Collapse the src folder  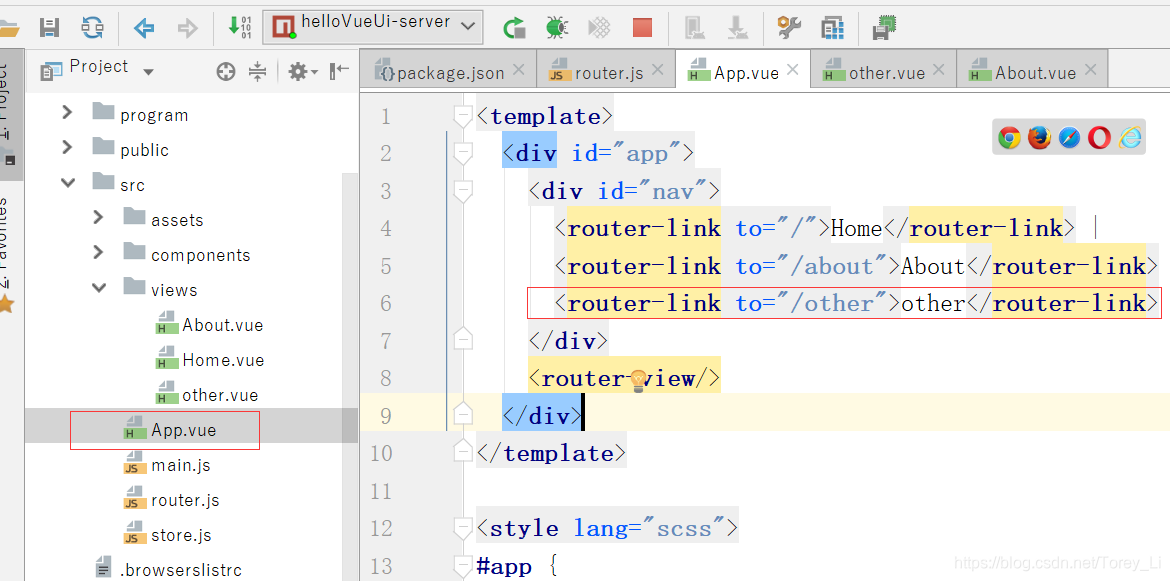(68, 183)
